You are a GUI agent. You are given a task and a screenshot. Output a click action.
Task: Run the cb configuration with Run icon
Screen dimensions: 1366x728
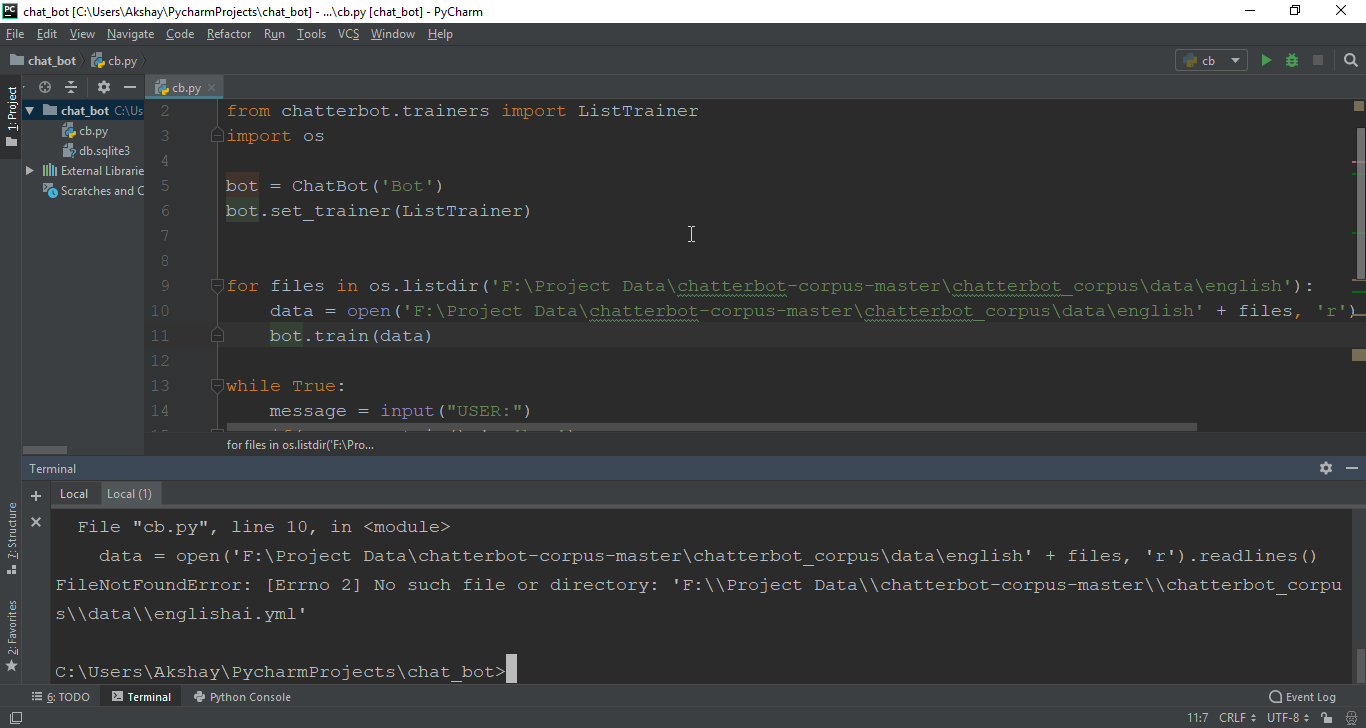(1266, 60)
